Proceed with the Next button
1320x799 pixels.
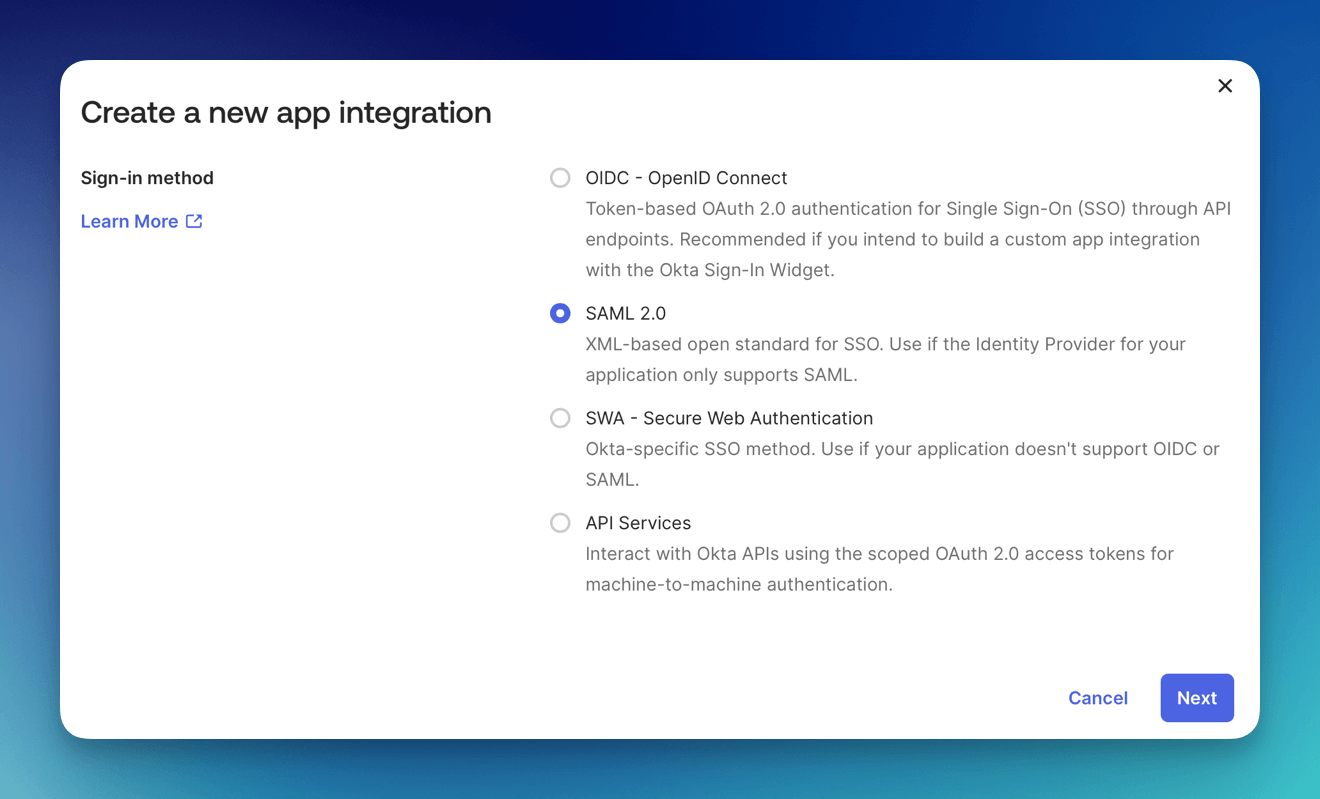(1197, 698)
